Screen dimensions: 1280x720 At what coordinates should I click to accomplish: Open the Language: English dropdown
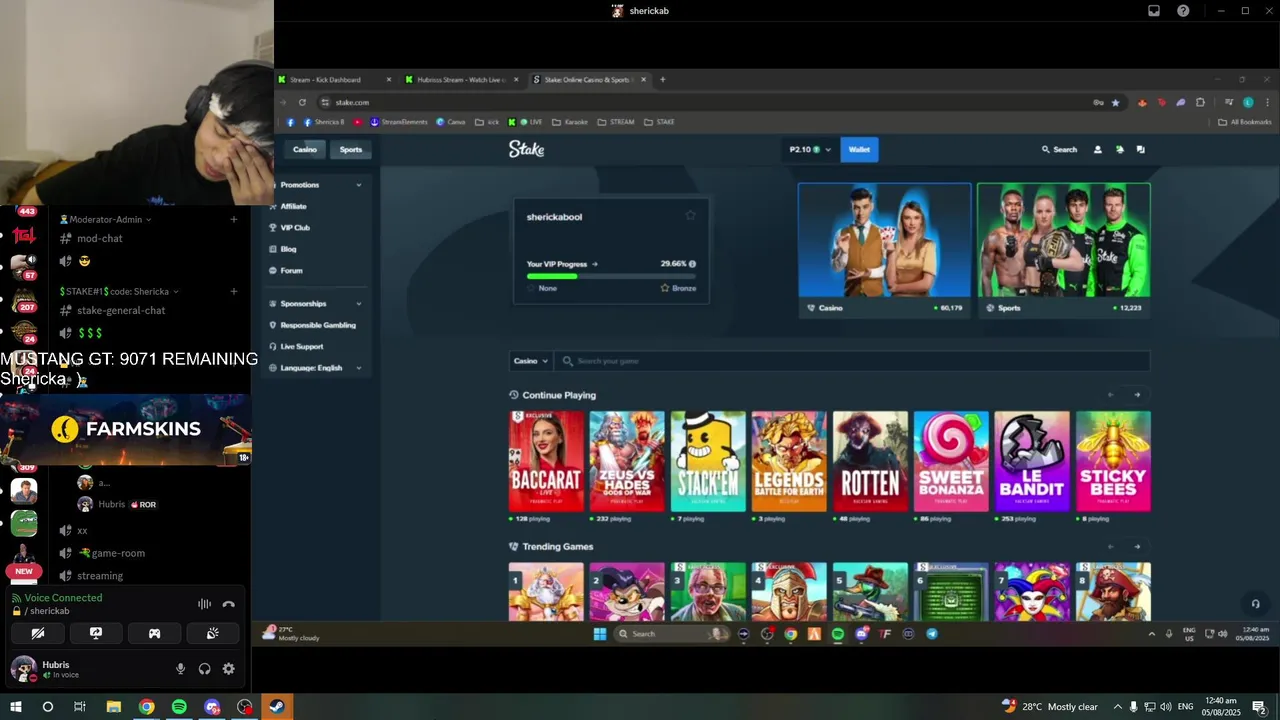tap(315, 368)
